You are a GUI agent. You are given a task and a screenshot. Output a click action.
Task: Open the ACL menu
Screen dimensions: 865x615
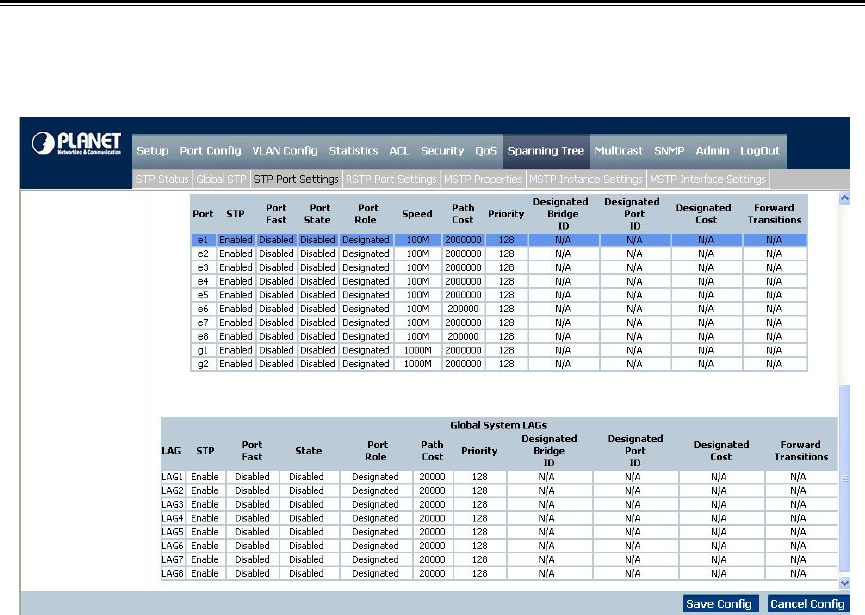click(x=399, y=151)
